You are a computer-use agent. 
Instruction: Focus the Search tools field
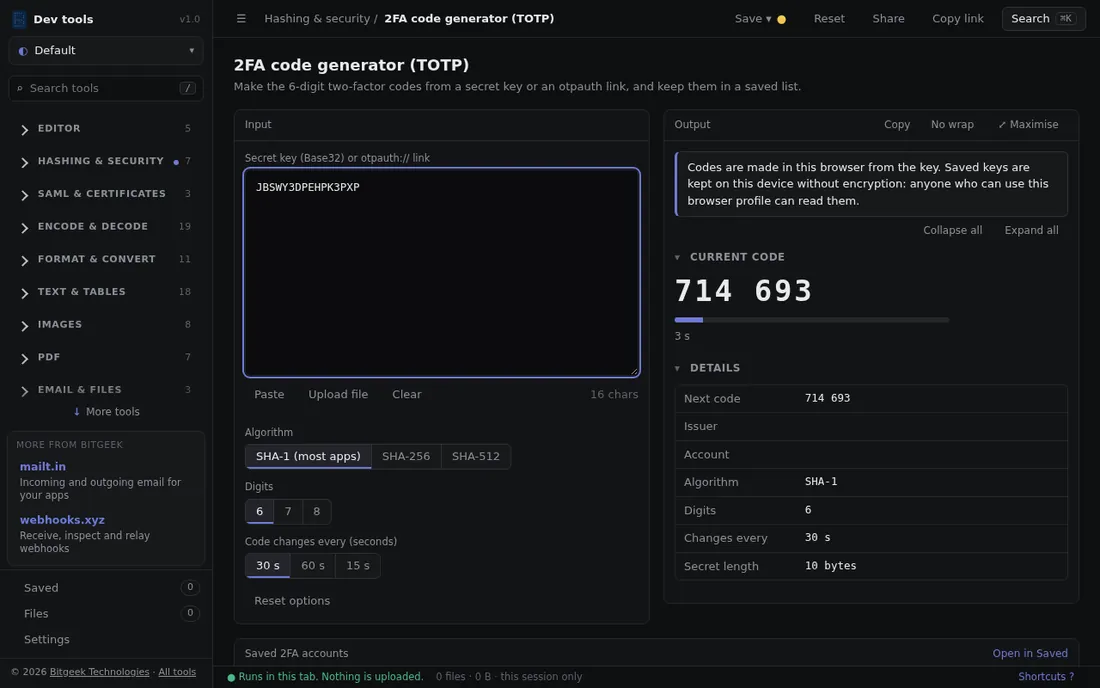click(106, 88)
